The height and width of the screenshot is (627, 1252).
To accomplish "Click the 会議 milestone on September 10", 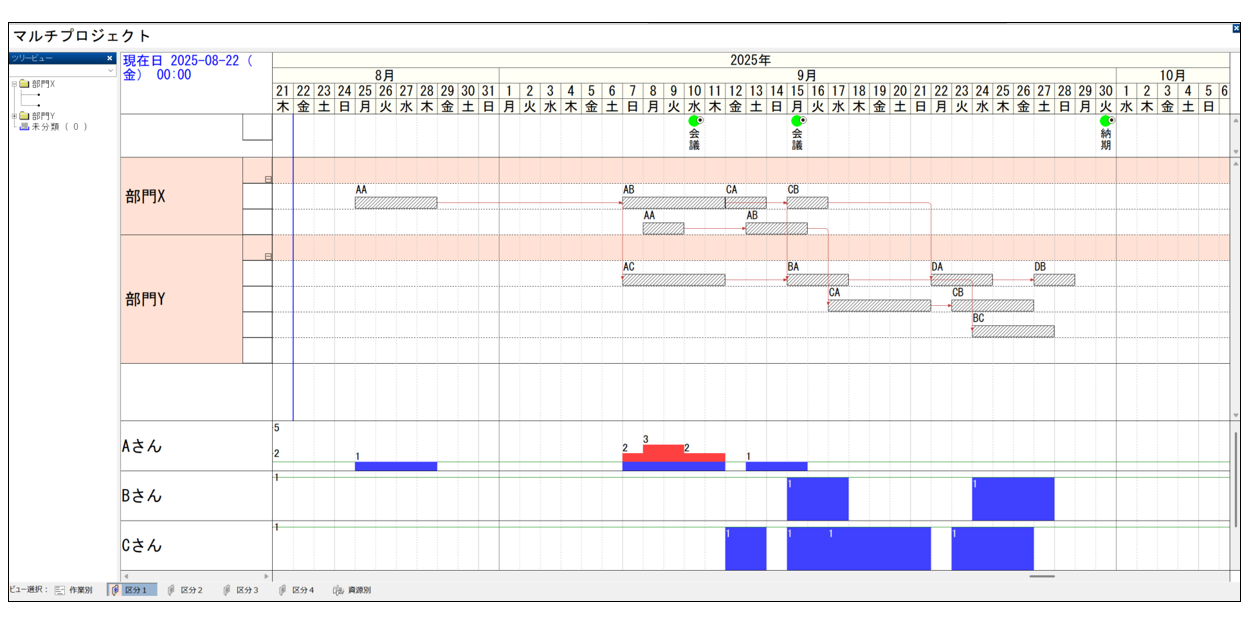I will 694,121.
